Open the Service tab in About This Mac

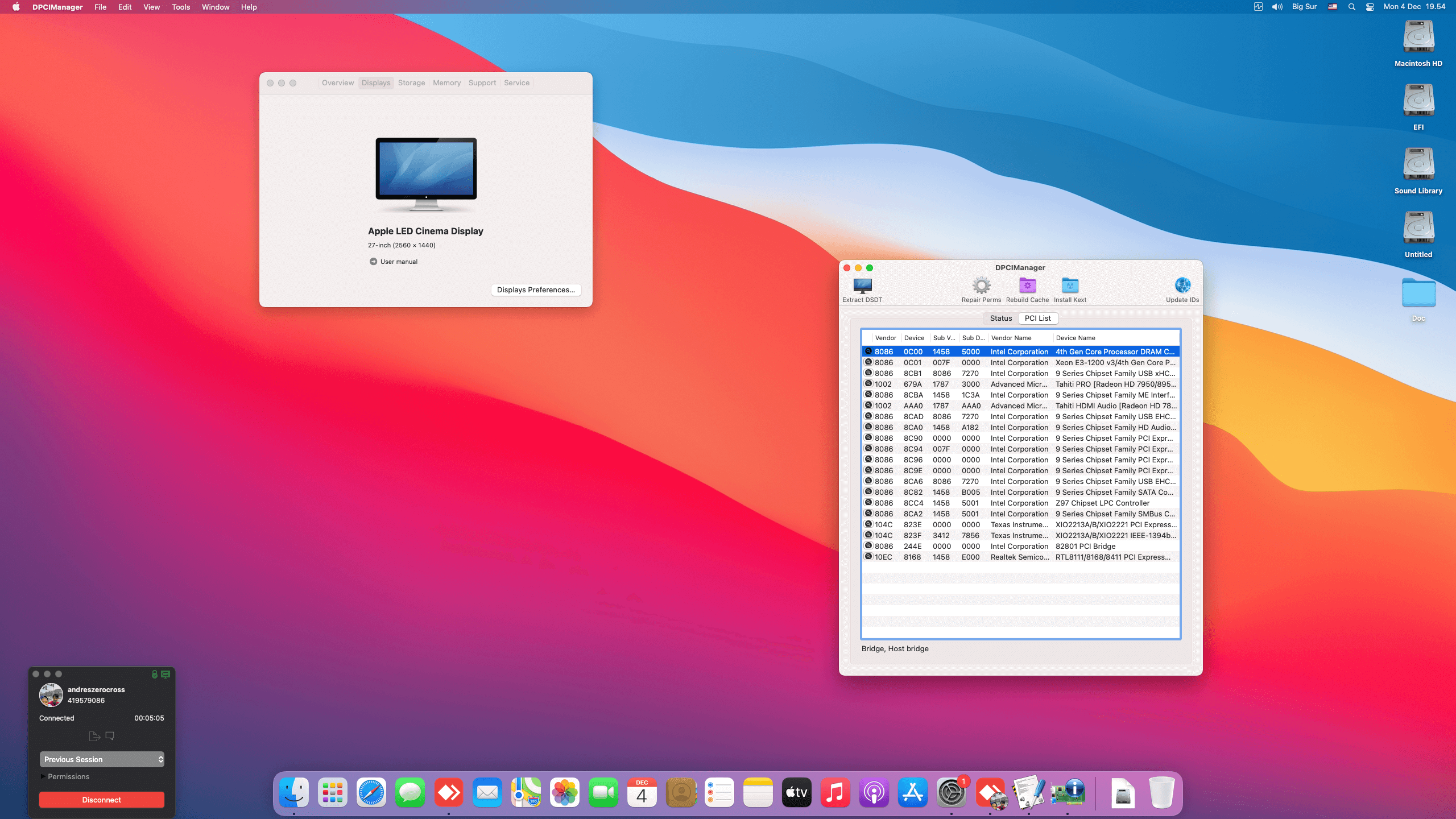[x=516, y=82]
